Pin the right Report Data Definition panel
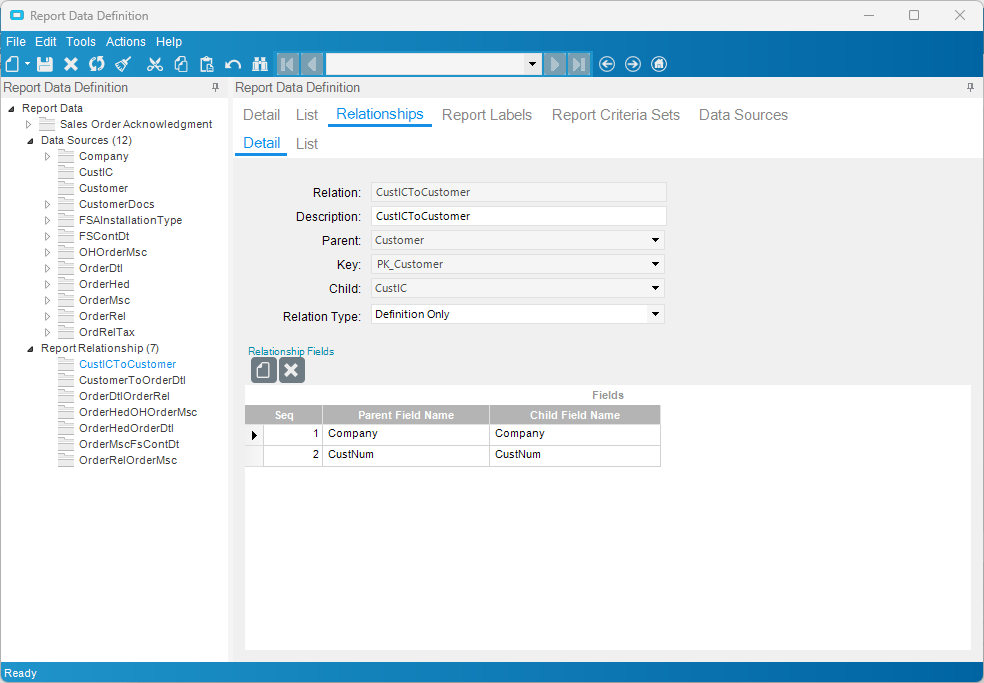The height and width of the screenshot is (683, 984). tap(970, 87)
